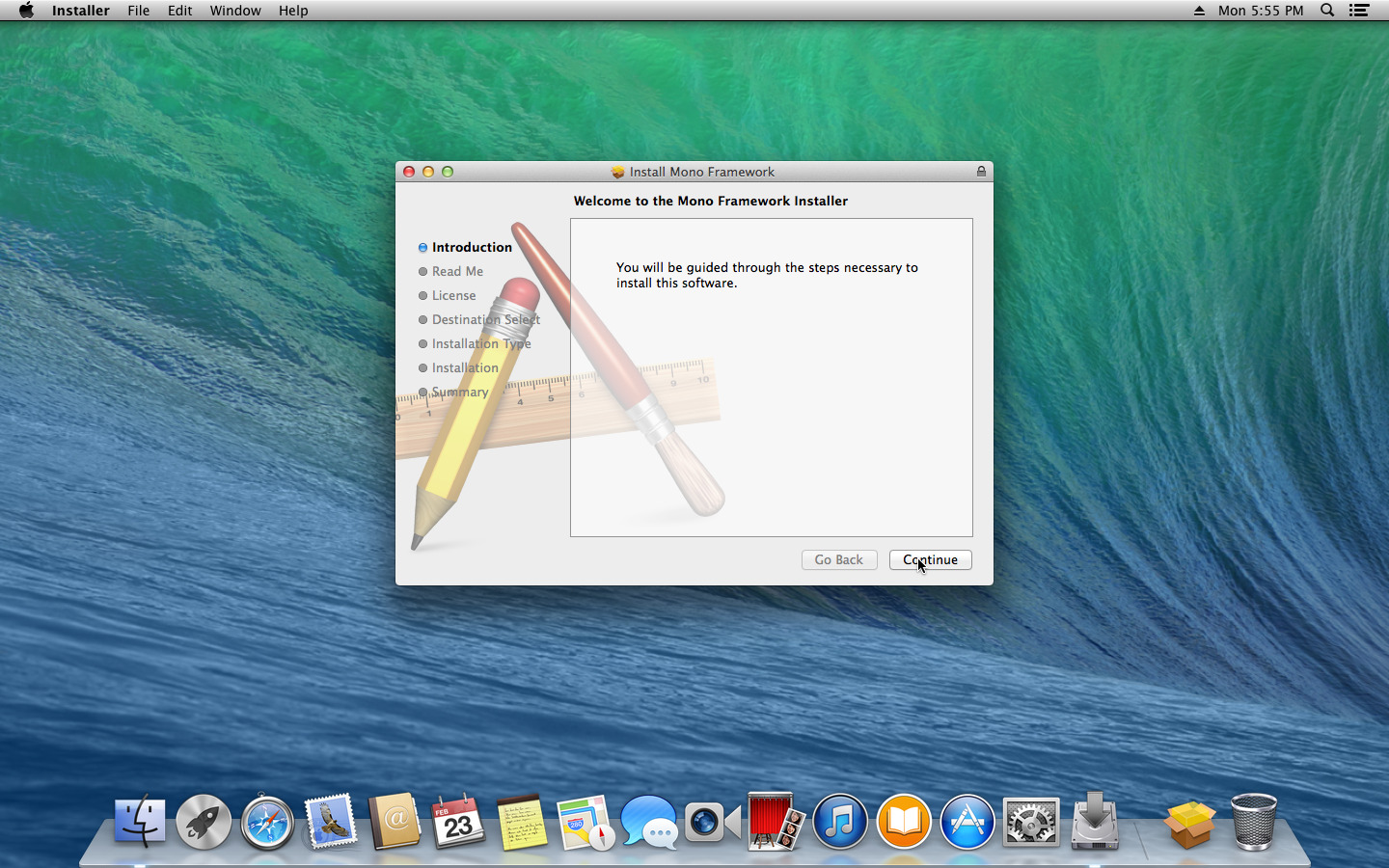The image size is (1389, 868).
Task: Click the Installer package icon in Dock
Action: click(1188, 823)
